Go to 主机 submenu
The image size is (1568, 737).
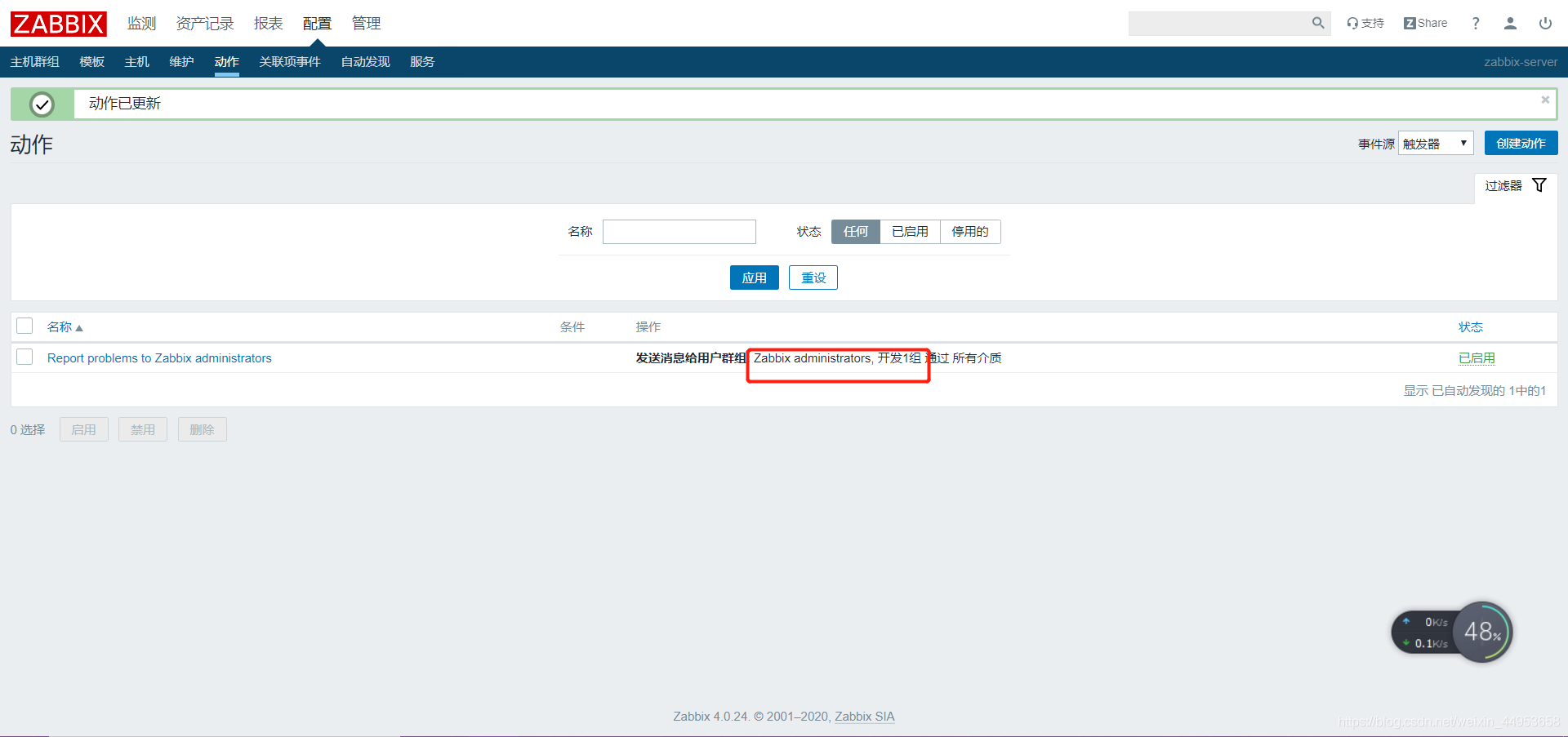136,62
